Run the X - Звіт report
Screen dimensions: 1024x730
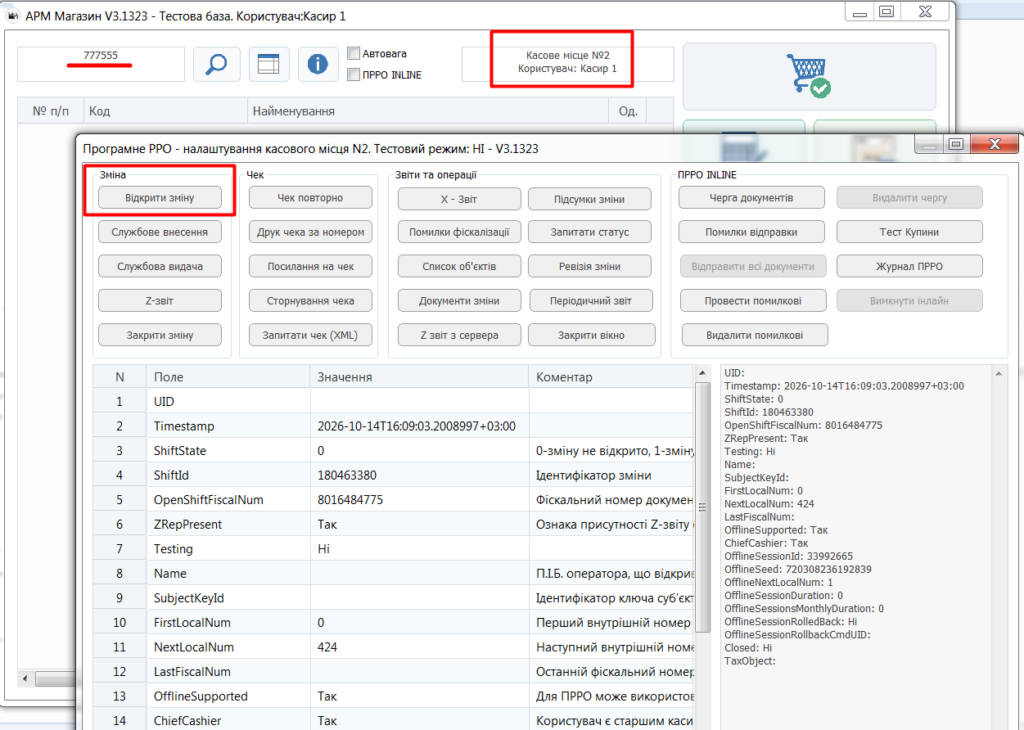pyautogui.click(x=459, y=199)
